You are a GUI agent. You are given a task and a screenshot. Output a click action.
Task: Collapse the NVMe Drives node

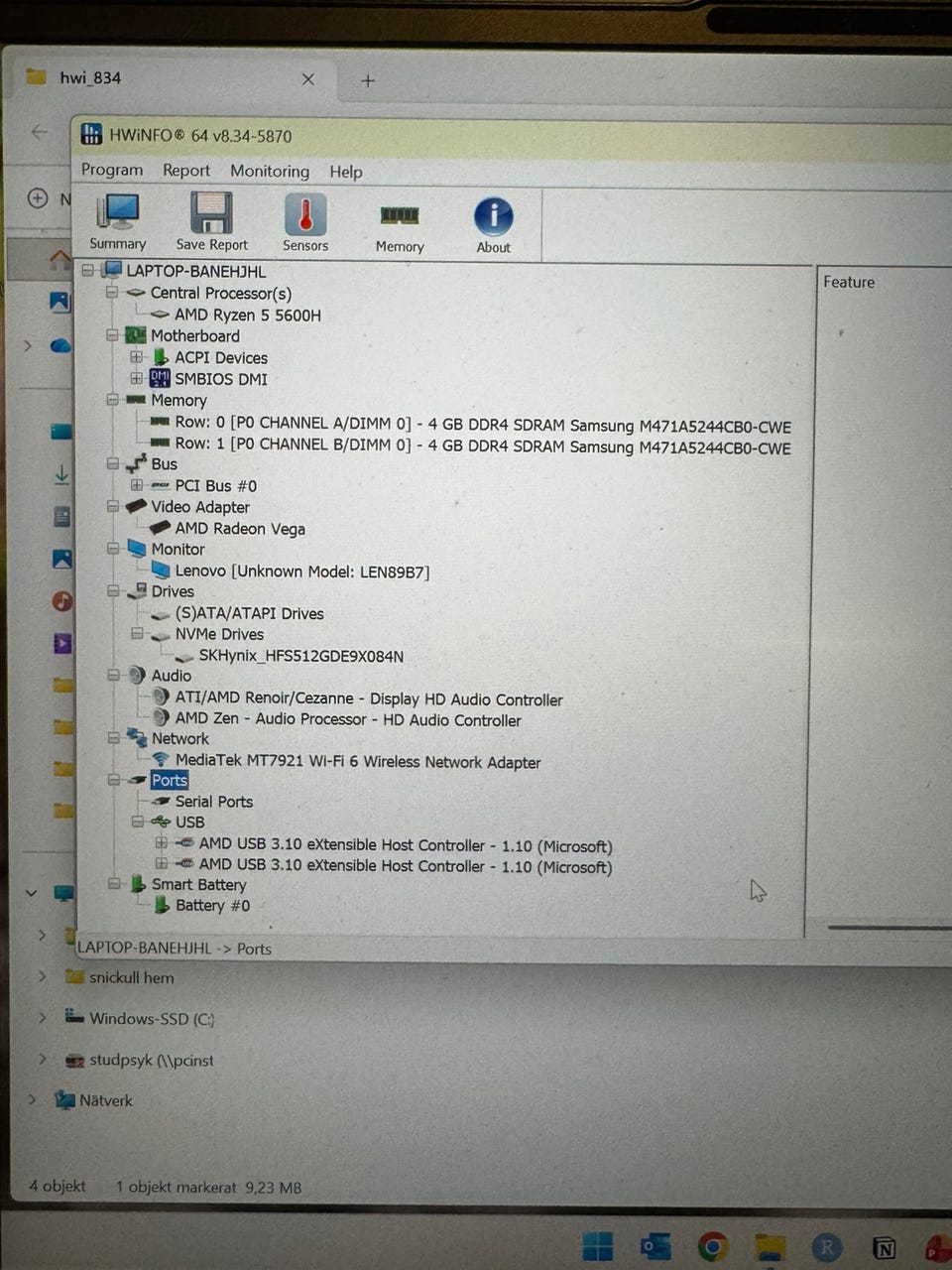138,633
